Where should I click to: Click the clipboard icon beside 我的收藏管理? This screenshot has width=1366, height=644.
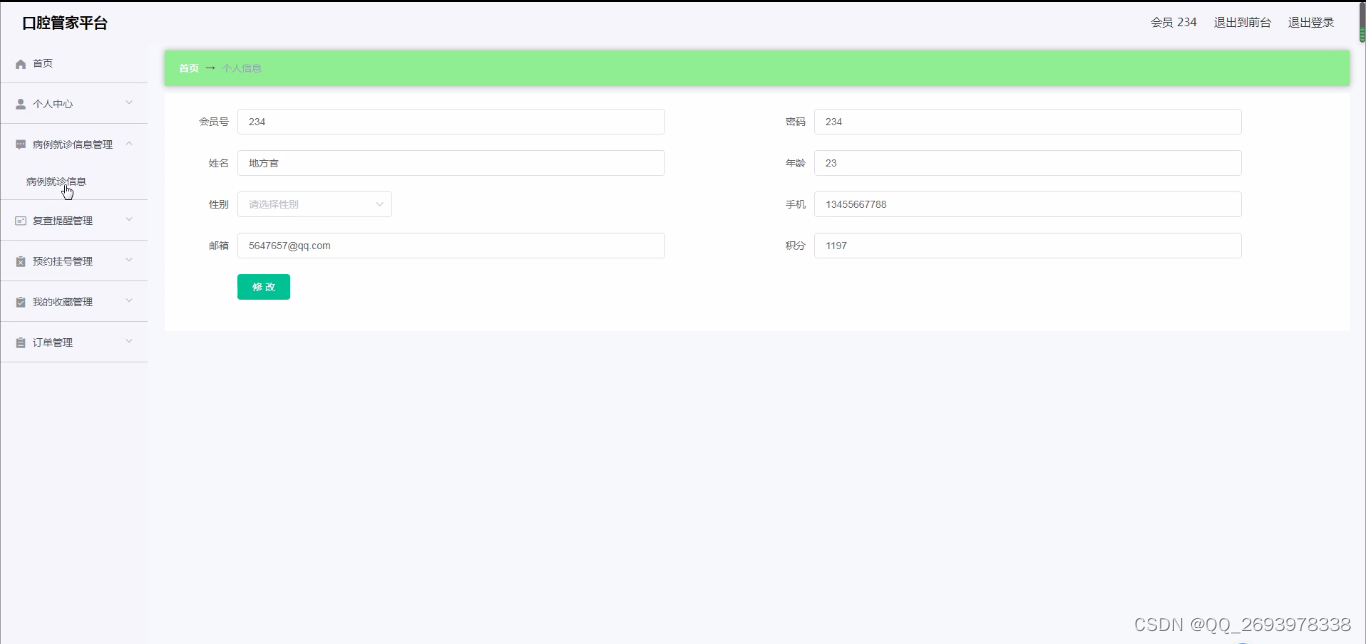(x=21, y=302)
